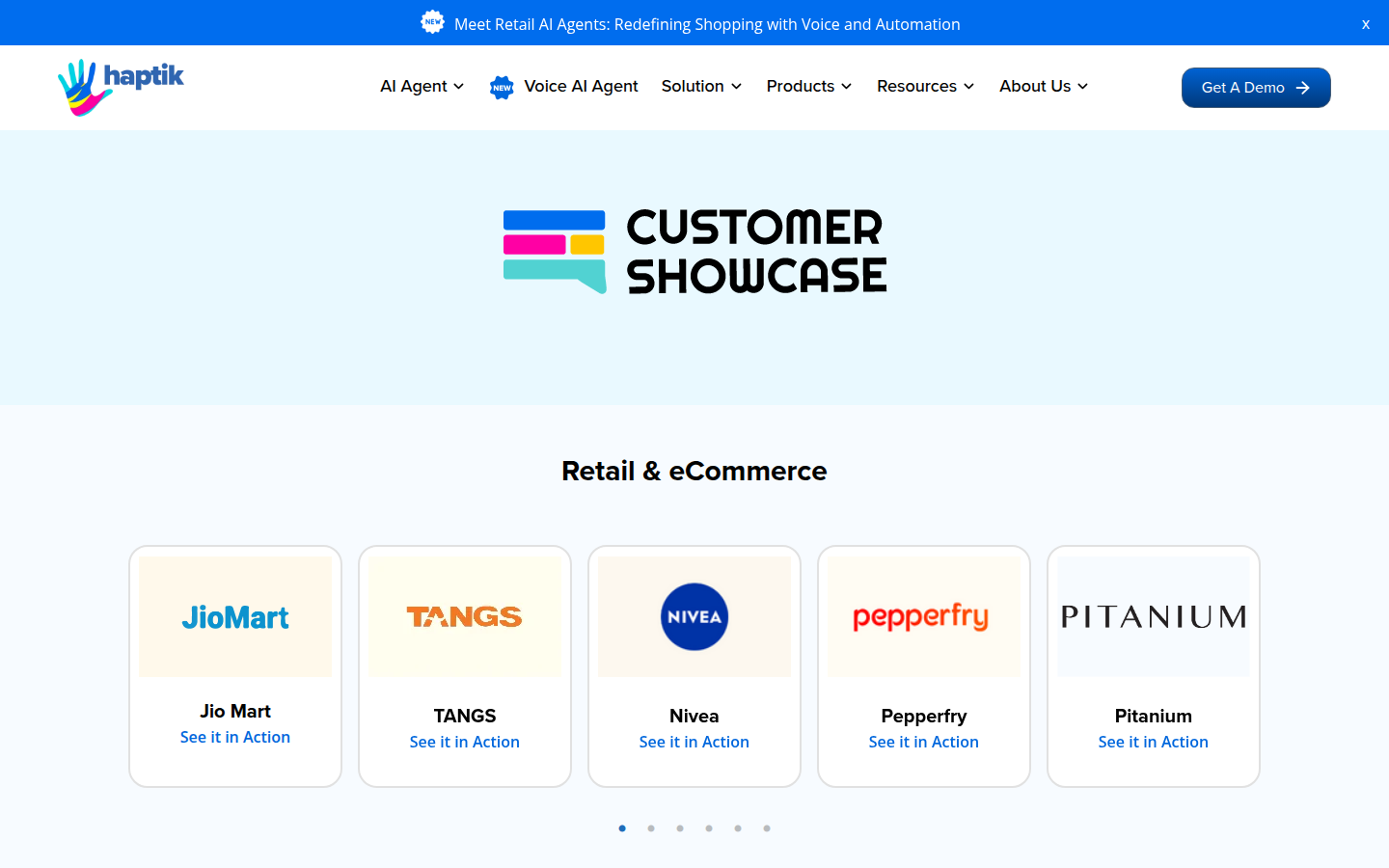Dismiss the top announcement banner
The width and height of the screenshot is (1389, 868).
tap(1365, 24)
